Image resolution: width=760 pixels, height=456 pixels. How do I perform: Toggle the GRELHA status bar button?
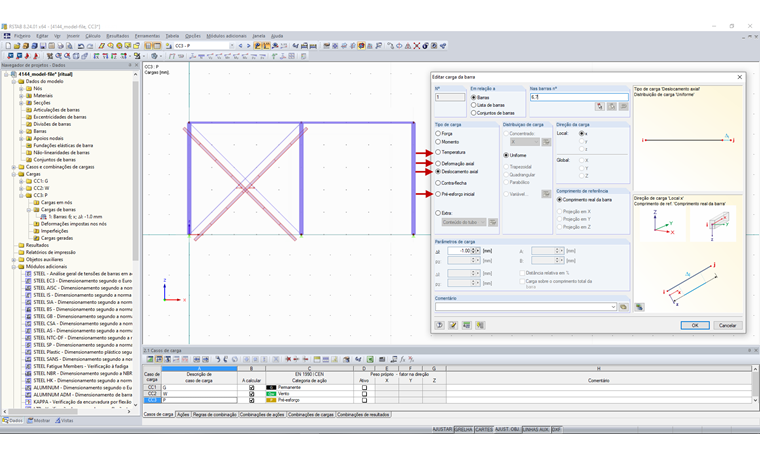pyautogui.click(x=463, y=429)
